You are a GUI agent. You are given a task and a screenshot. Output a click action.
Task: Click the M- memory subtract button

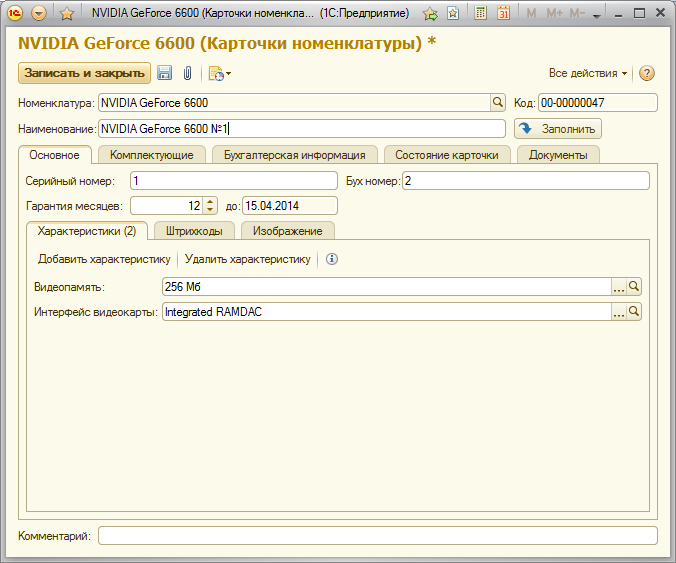(577, 14)
